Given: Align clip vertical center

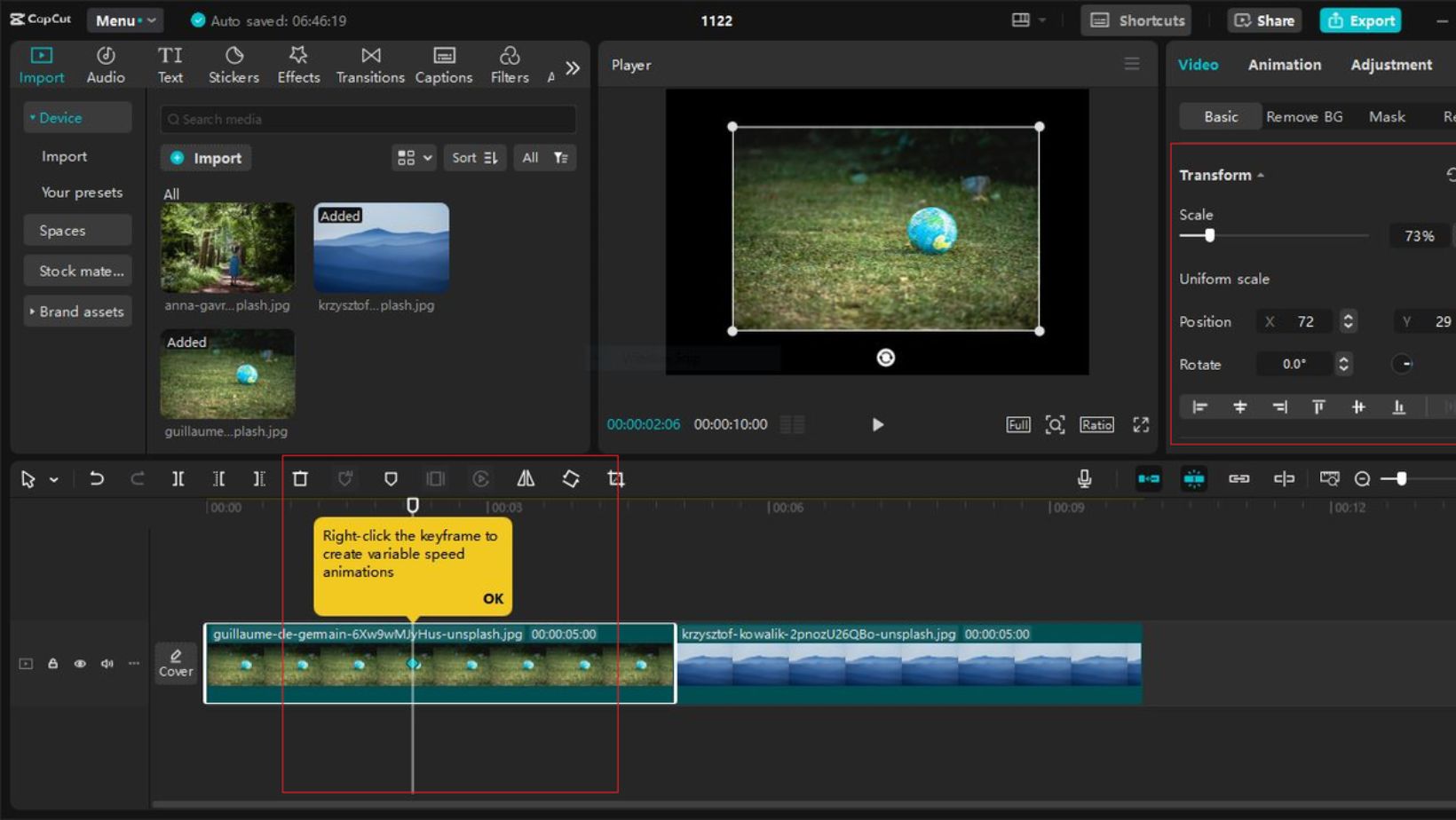Looking at the screenshot, I should [1358, 407].
